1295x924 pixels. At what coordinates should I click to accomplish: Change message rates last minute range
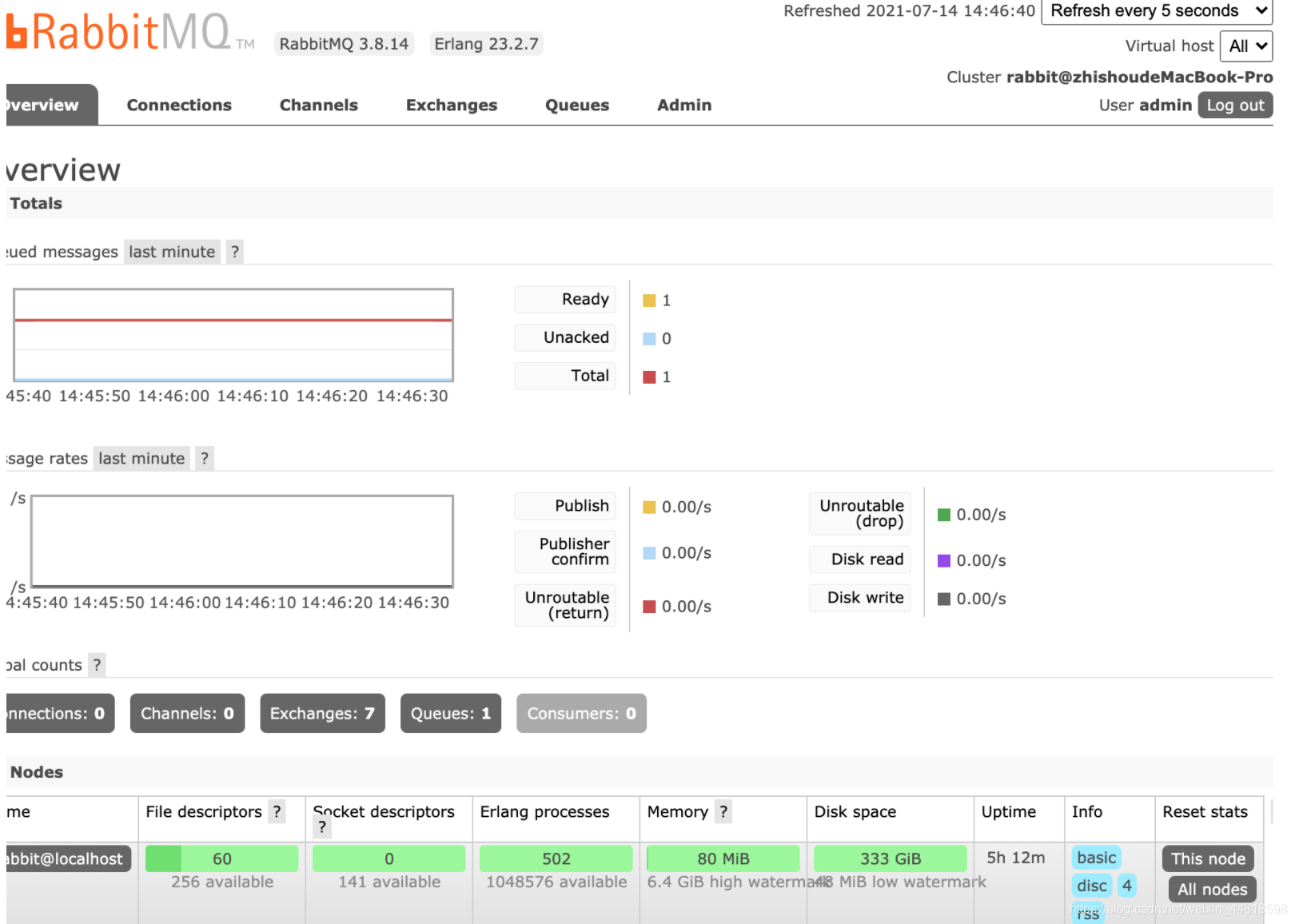point(141,458)
